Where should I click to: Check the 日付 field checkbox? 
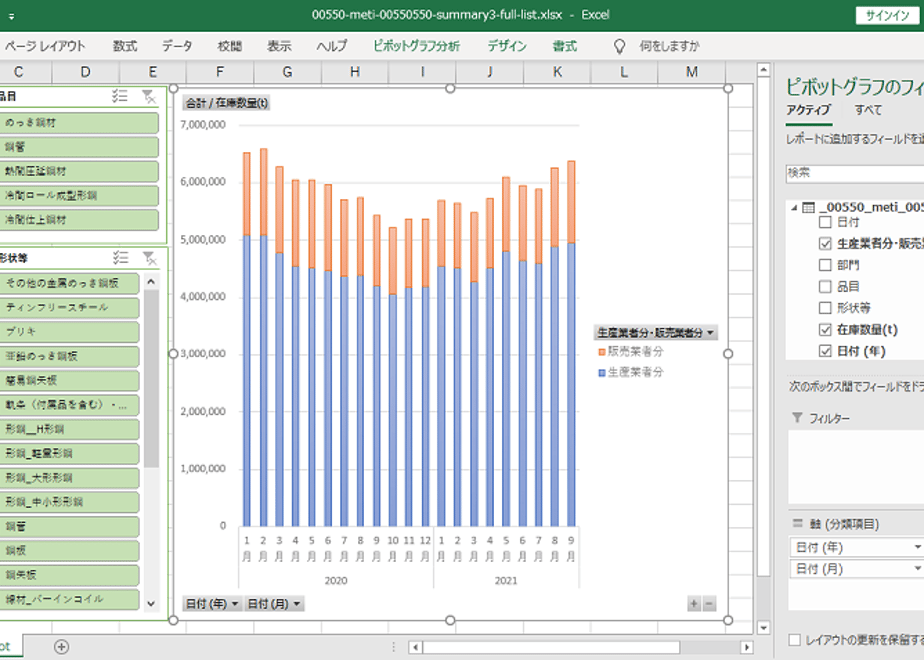(825, 222)
